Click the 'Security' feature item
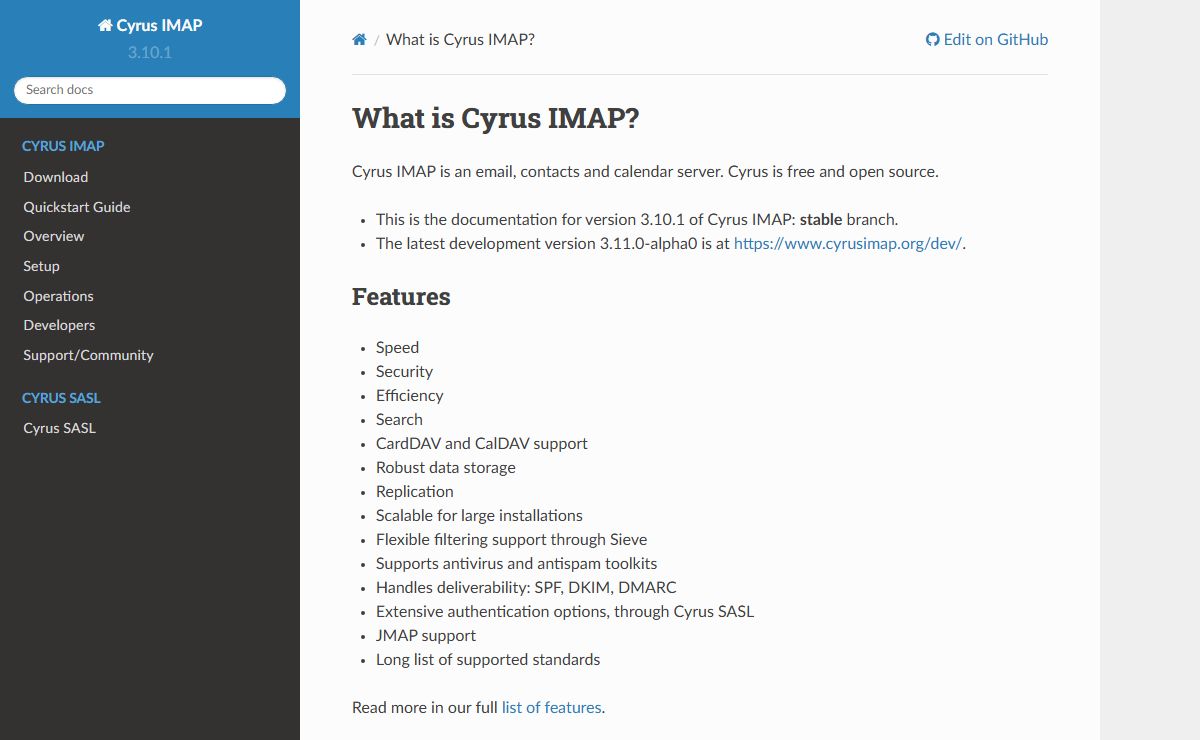This screenshot has height=740, width=1200. tap(404, 371)
